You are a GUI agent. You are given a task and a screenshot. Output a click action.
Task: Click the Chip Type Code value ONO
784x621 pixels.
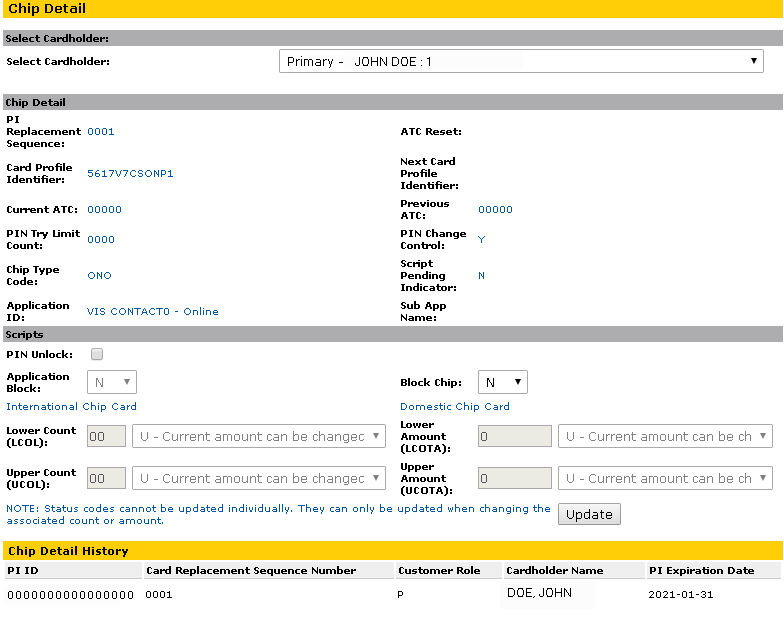point(99,275)
